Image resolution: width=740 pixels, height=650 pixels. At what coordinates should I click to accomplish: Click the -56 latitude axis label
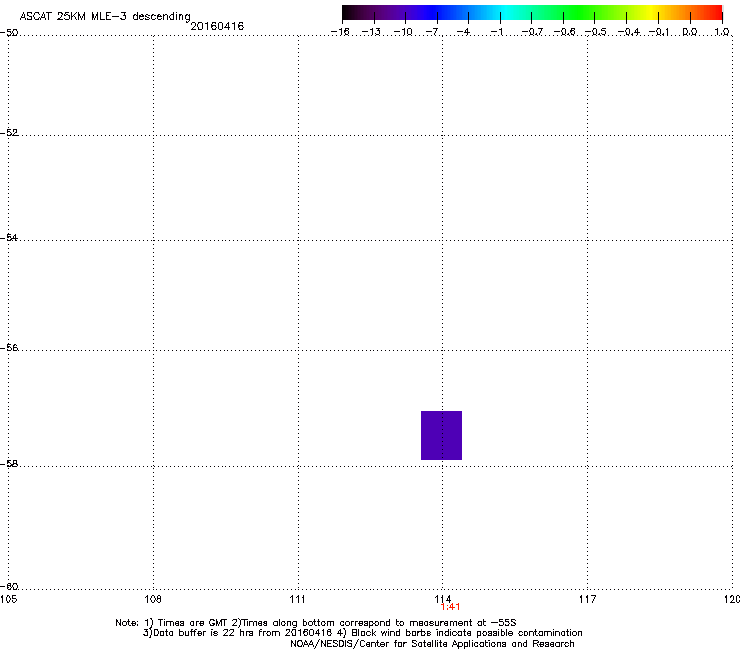coord(9,347)
